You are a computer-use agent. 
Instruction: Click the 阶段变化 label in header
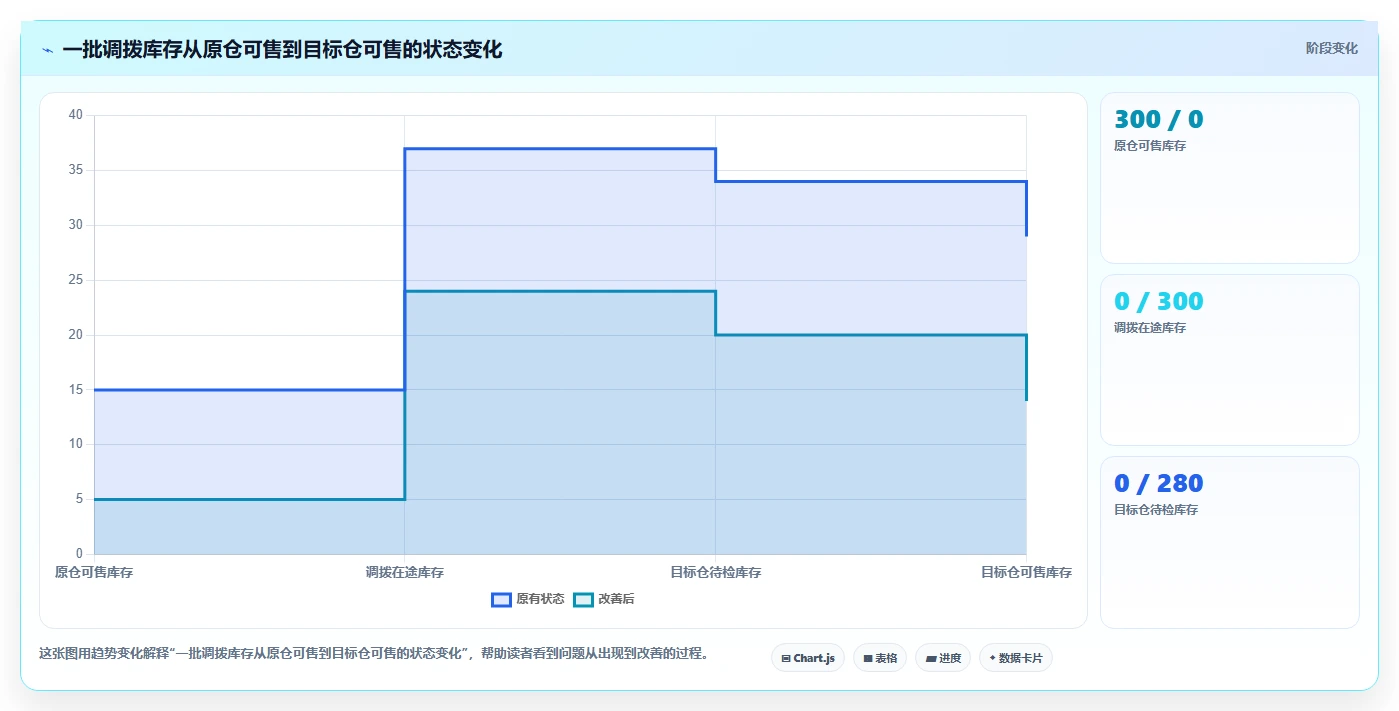1332,48
